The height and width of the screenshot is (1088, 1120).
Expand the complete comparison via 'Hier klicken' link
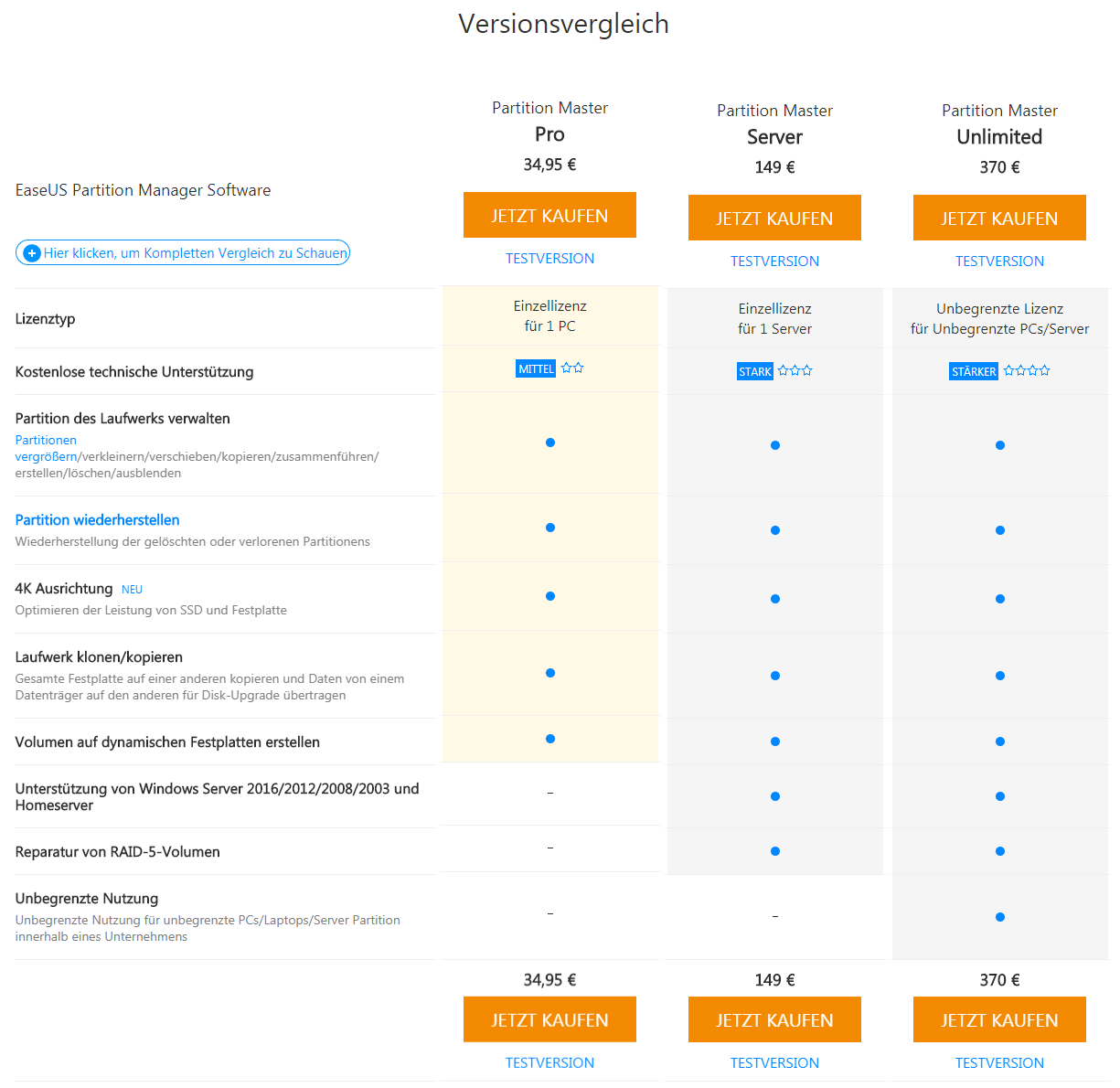pyautogui.click(x=183, y=253)
